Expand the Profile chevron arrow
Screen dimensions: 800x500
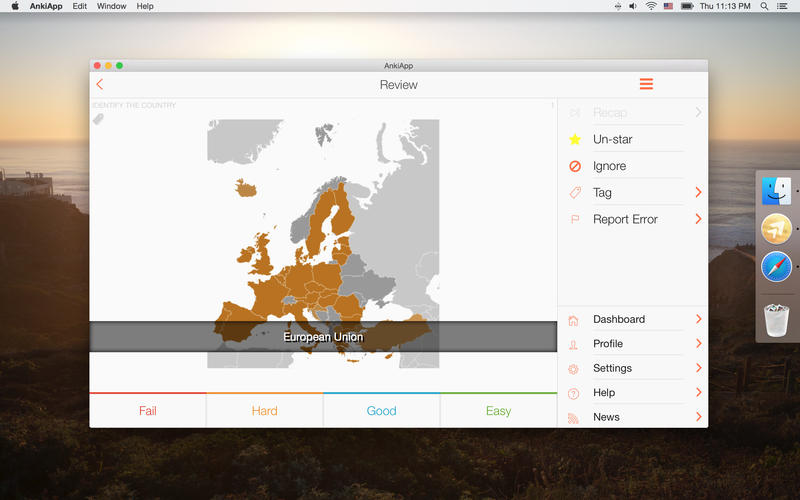click(x=698, y=344)
